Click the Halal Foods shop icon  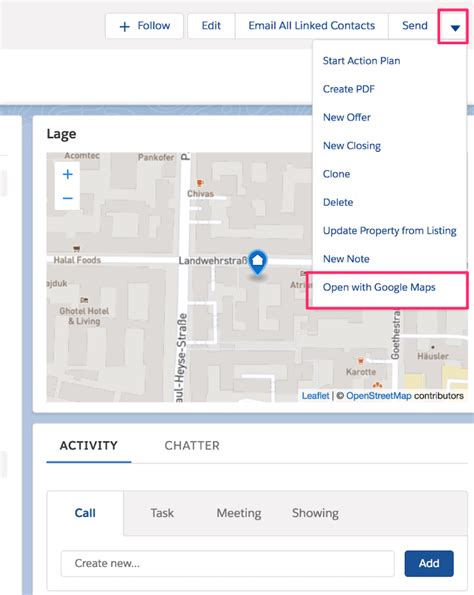(77, 249)
